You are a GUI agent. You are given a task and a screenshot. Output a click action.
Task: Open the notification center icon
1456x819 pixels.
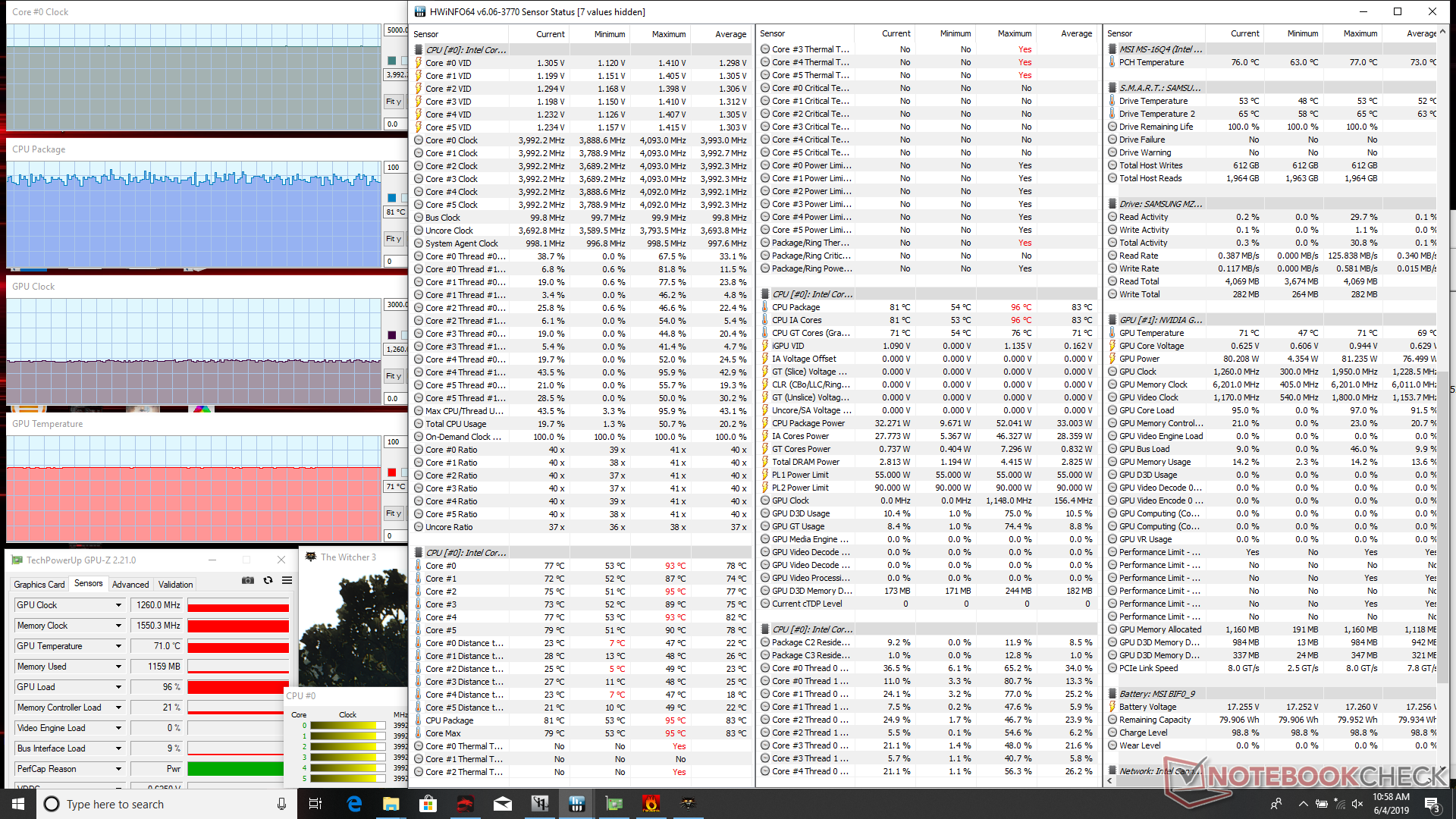[1432, 804]
